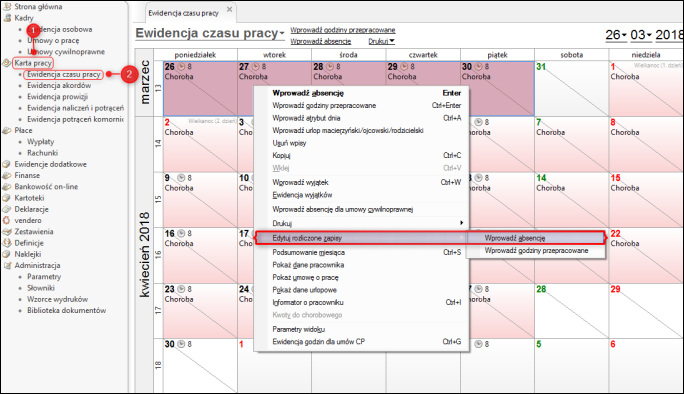The height and width of the screenshot is (394, 684).
Task: Open Parametry widoku menu entry
Action: point(362,329)
